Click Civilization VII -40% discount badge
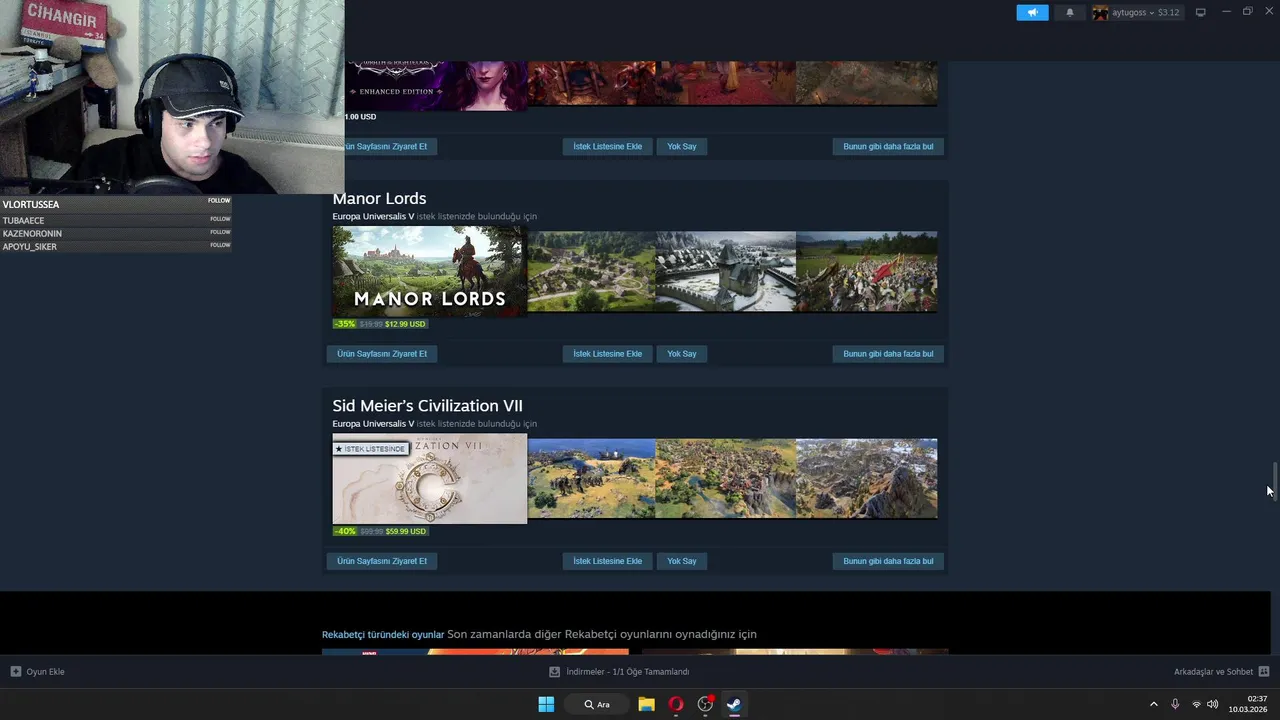This screenshot has width=1280, height=720. (x=345, y=531)
